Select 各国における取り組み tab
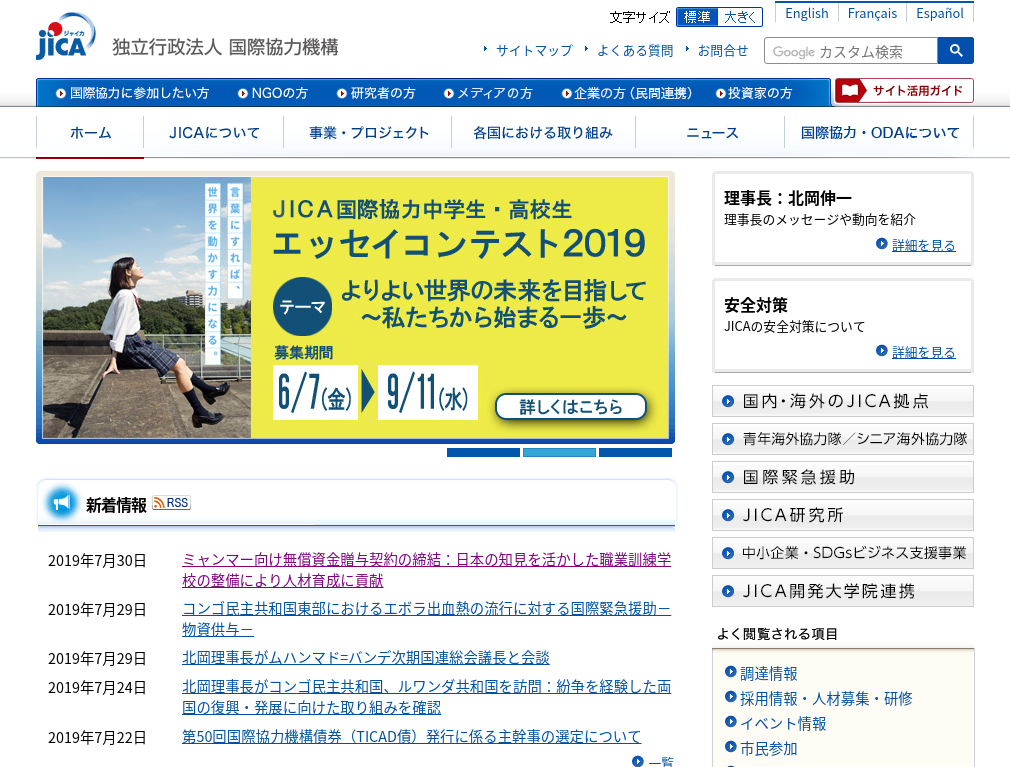This screenshot has width=1010, height=767. point(543,133)
